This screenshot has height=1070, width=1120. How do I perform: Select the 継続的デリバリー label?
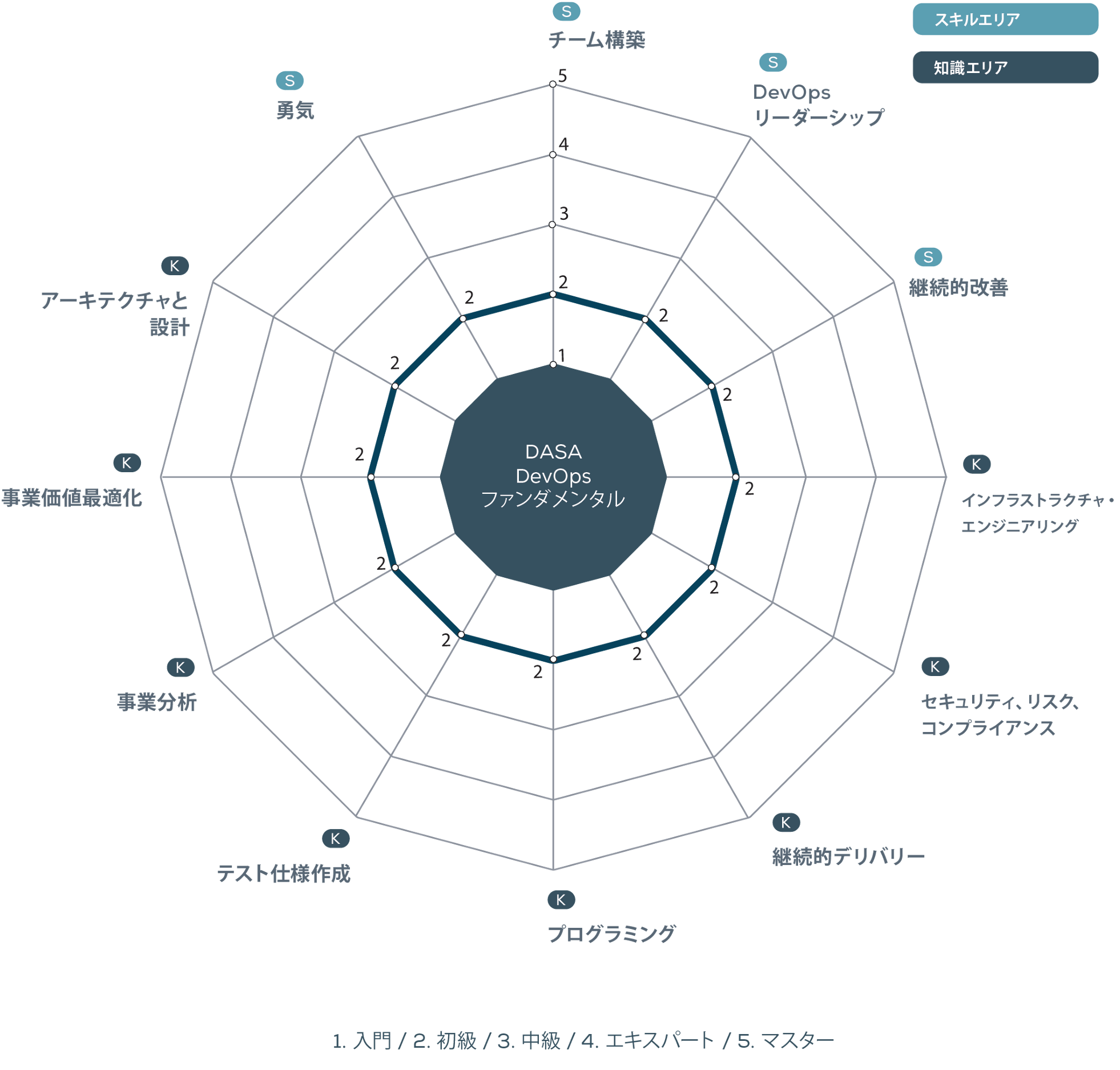pos(848,856)
